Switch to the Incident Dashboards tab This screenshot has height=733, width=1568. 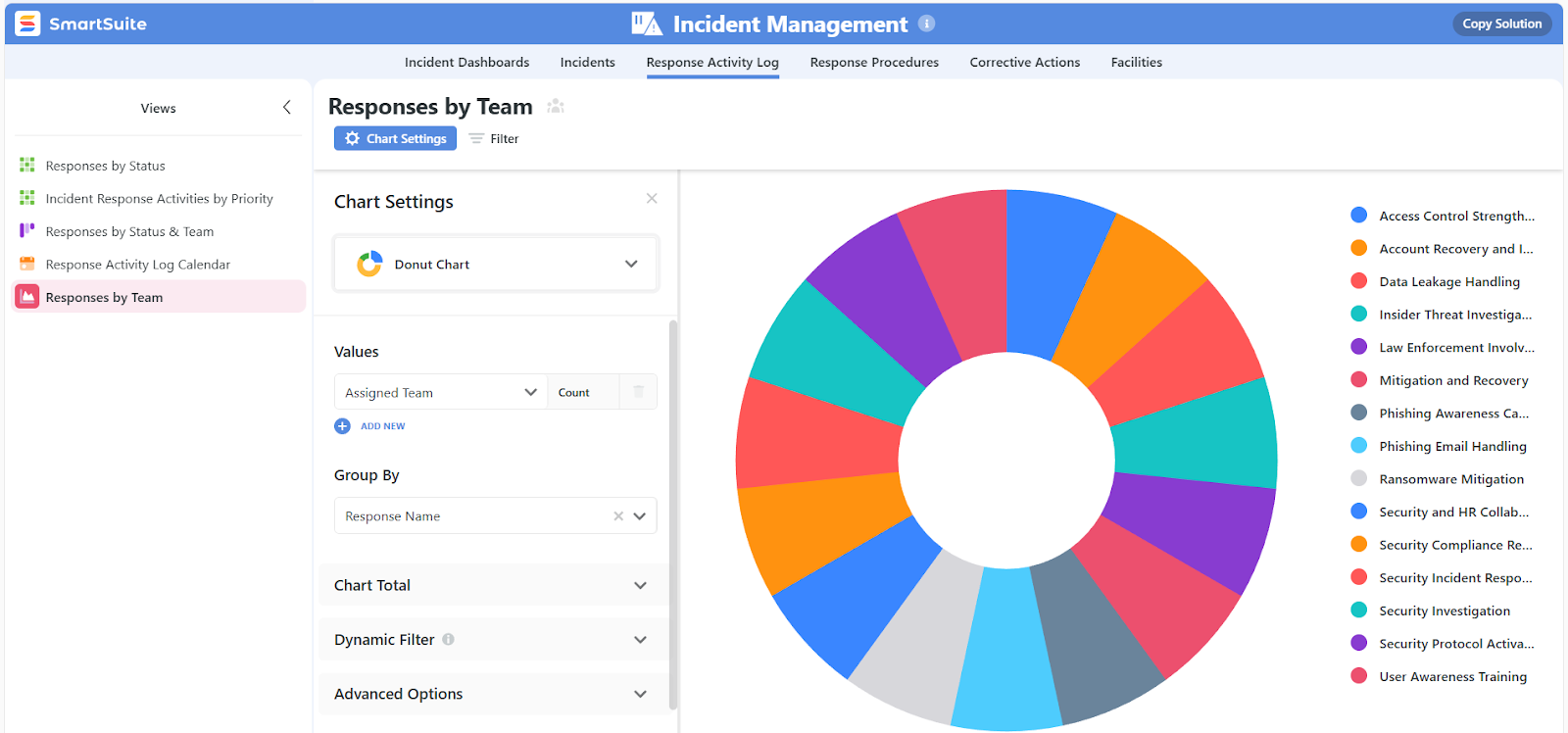[466, 62]
